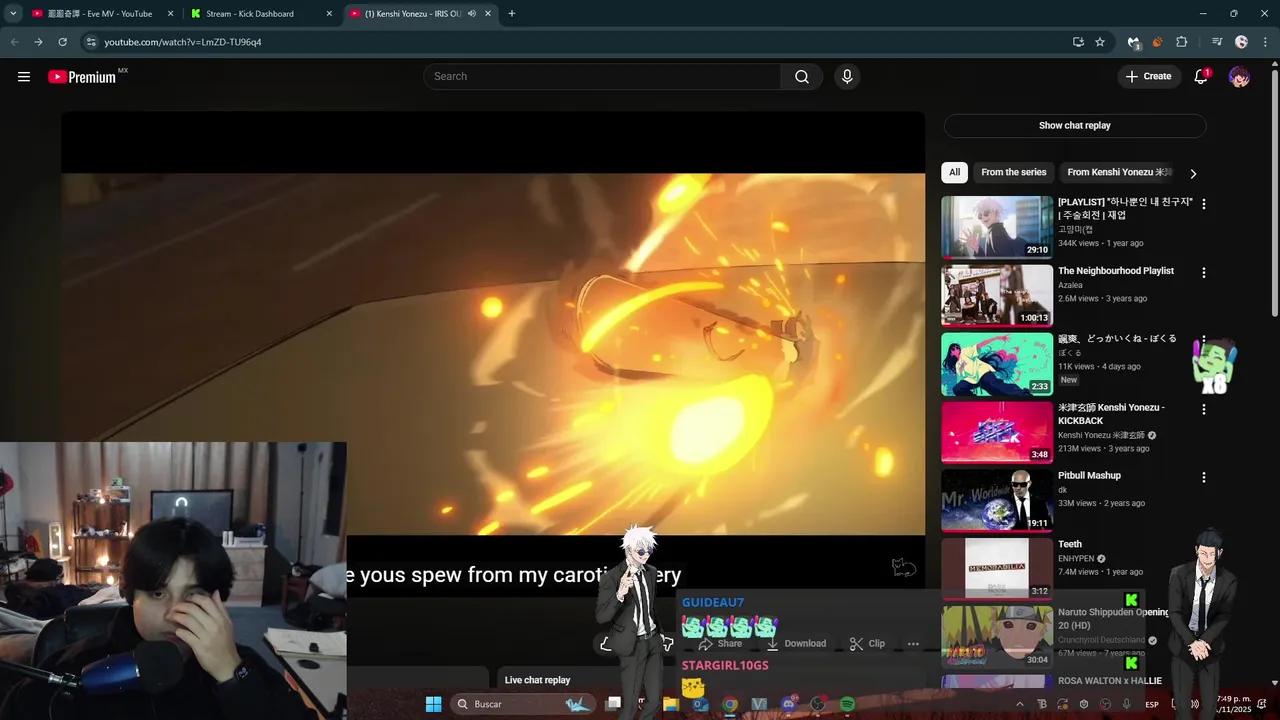Click the magnifier search button
This screenshot has height=720, width=1280.
[802, 77]
